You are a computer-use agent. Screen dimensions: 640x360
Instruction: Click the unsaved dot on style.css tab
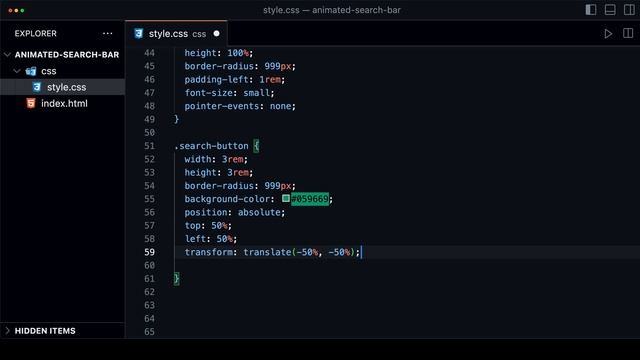click(x=216, y=33)
